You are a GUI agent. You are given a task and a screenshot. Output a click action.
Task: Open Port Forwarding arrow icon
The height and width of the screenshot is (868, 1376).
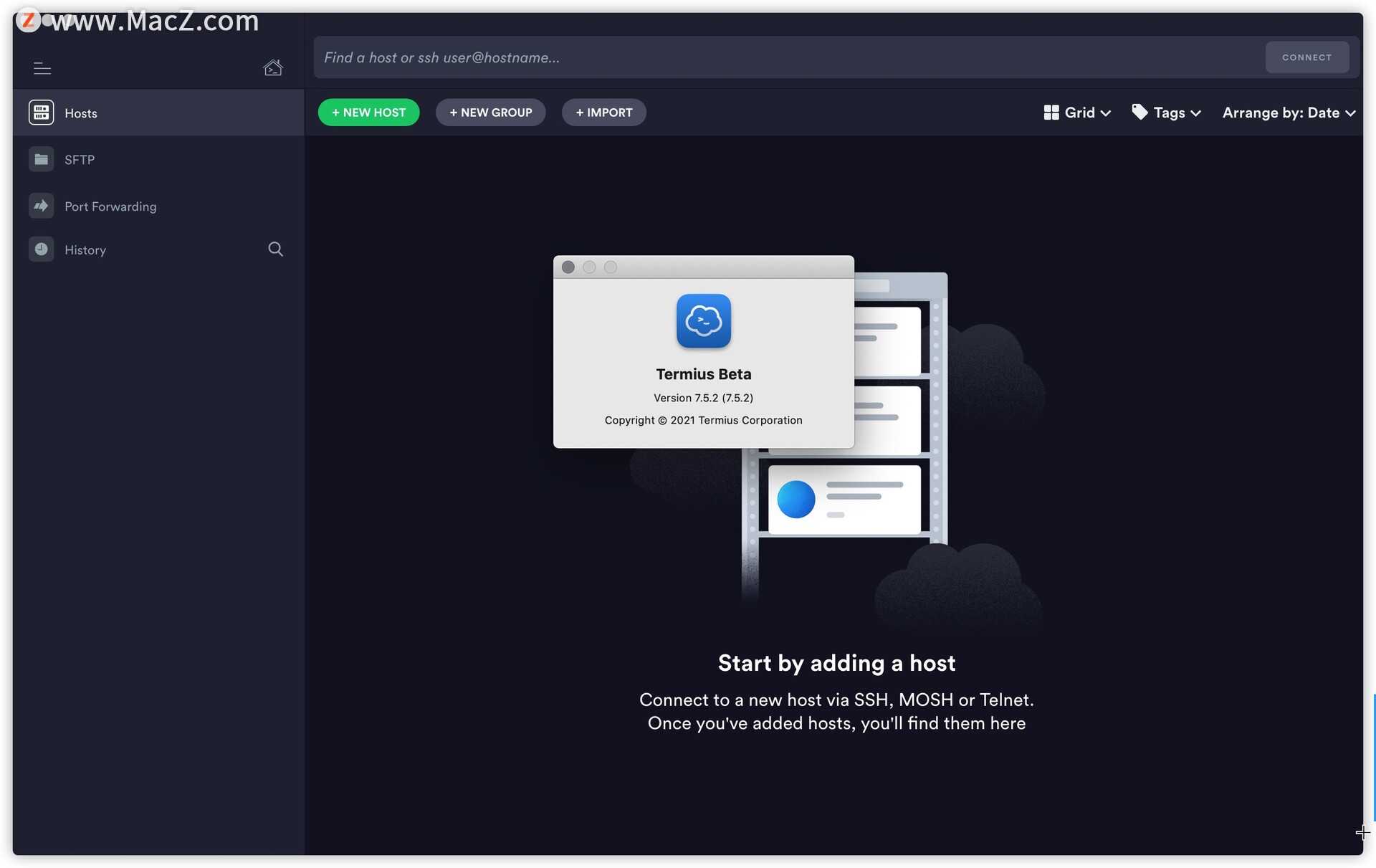(x=41, y=206)
